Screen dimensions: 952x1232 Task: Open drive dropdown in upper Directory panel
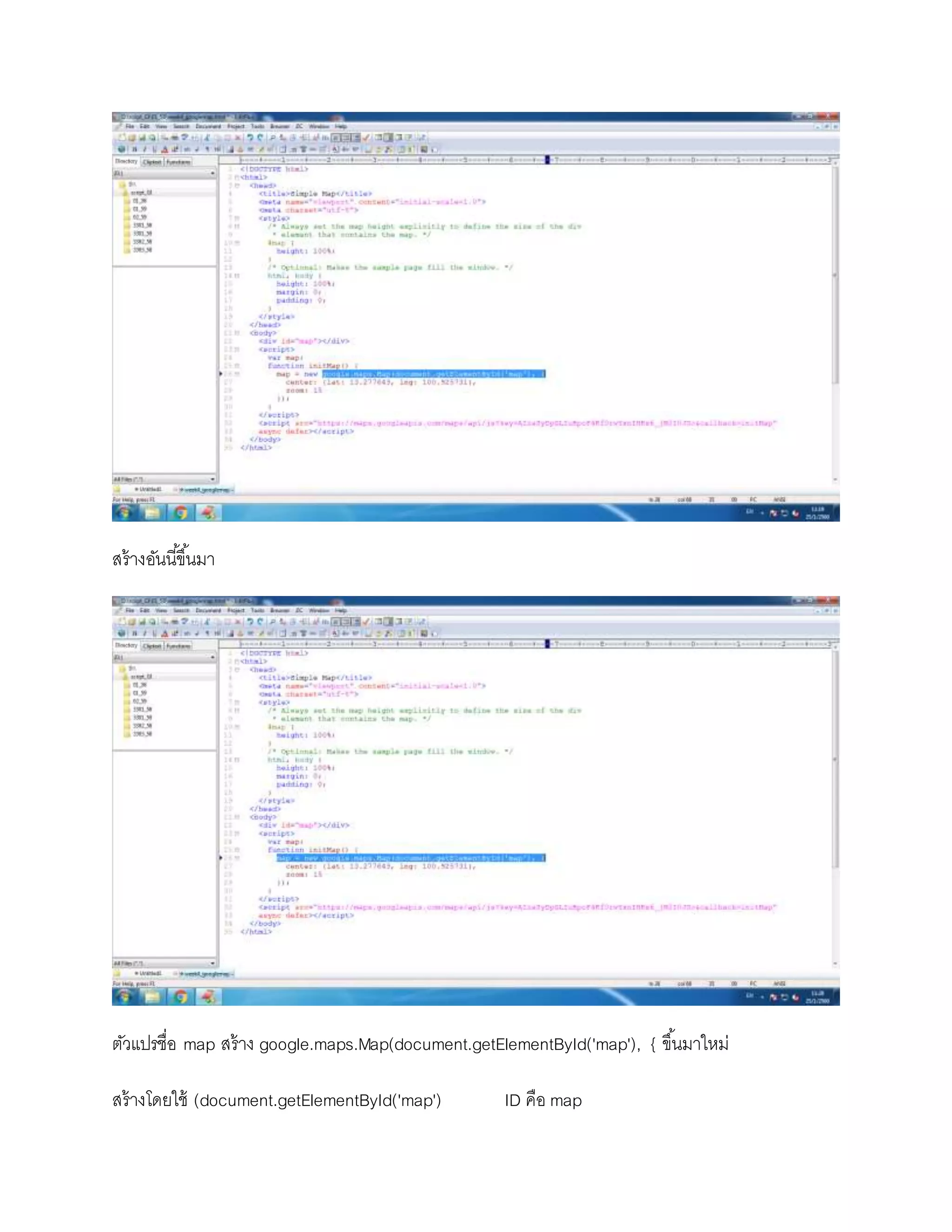(x=212, y=173)
